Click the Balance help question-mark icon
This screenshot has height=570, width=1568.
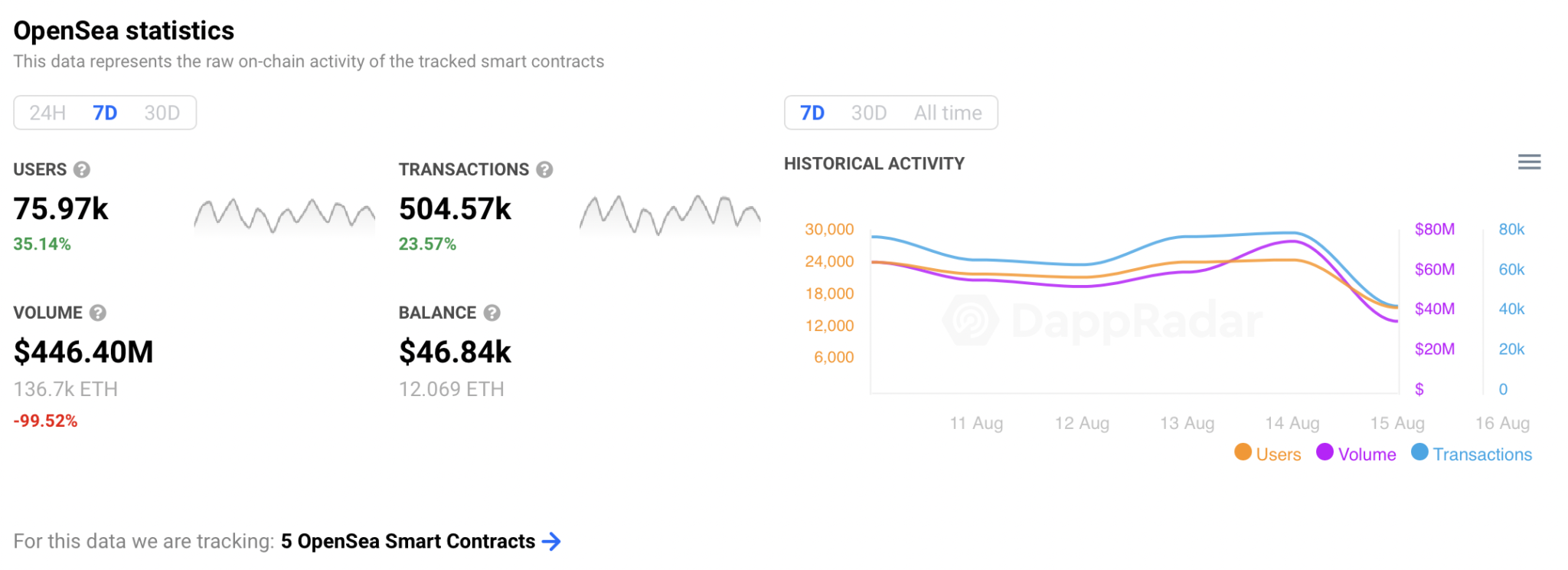(492, 313)
